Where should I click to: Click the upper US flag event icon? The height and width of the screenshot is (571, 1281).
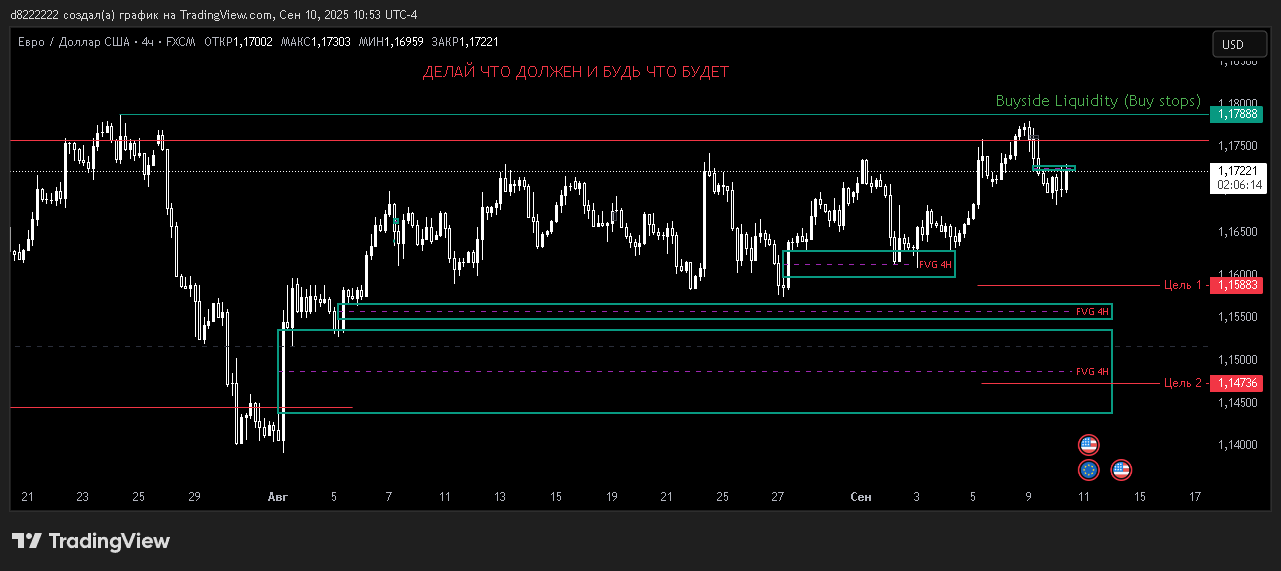click(x=1089, y=444)
